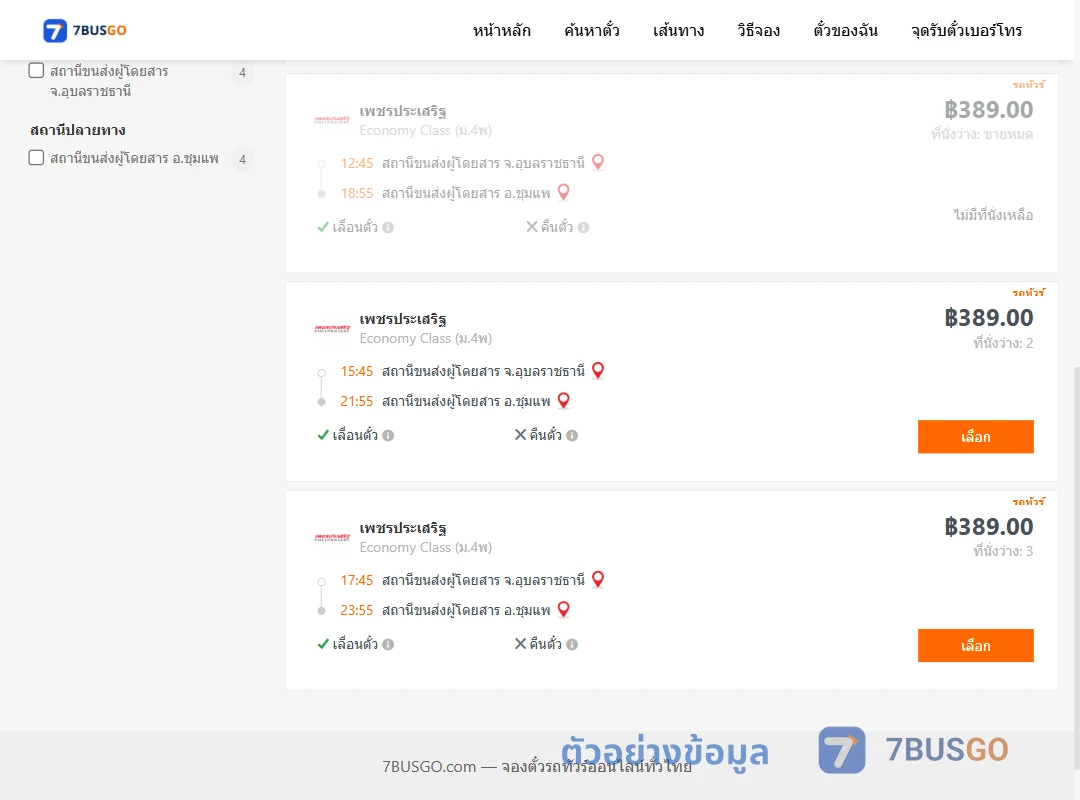
Task: Open the เส้นทาง menu item
Action: [678, 30]
